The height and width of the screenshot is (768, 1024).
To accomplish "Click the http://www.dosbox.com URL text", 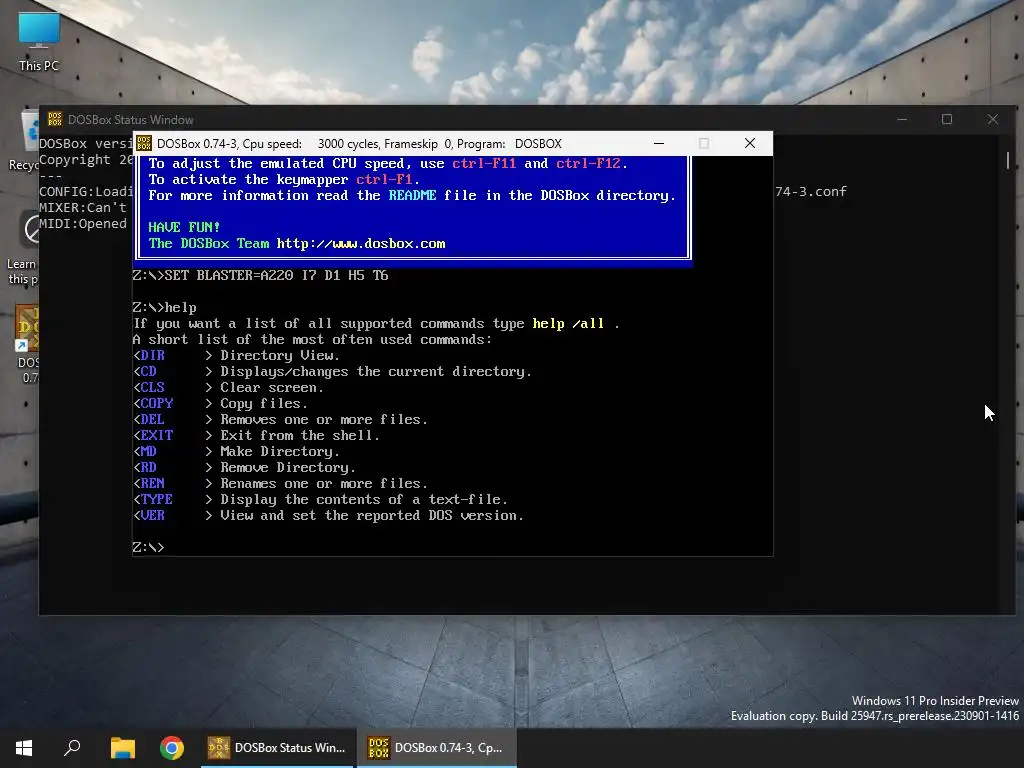I will click(x=360, y=244).
